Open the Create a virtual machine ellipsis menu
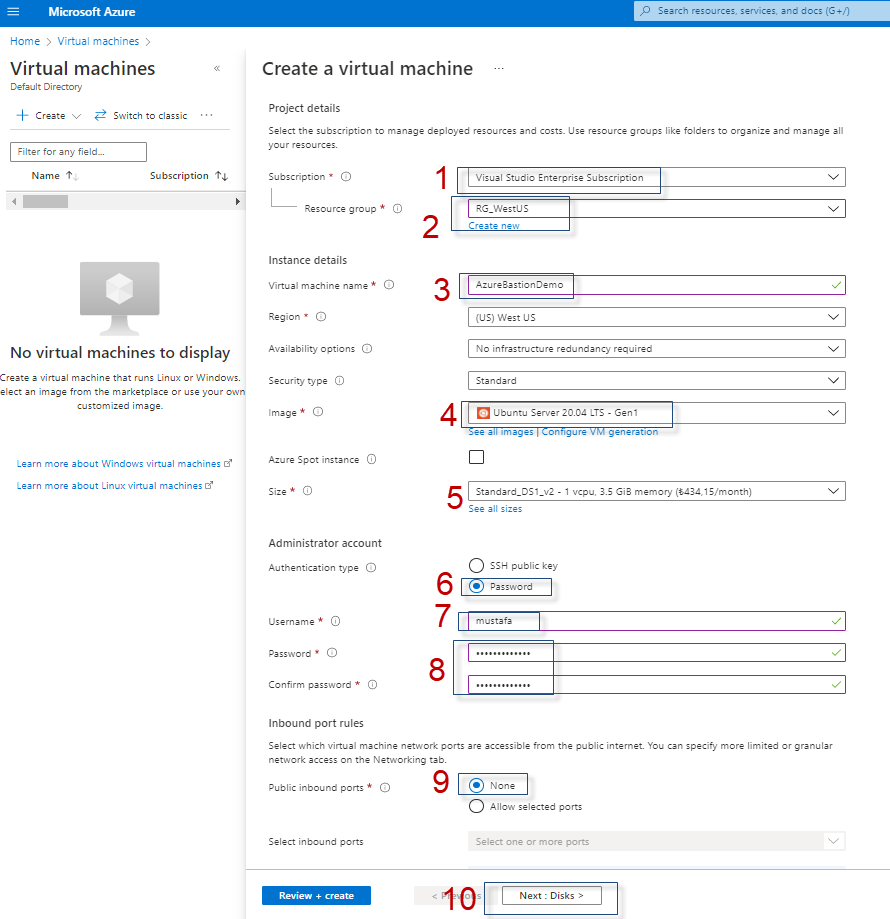This screenshot has width=890, height=919. [499, 69]
